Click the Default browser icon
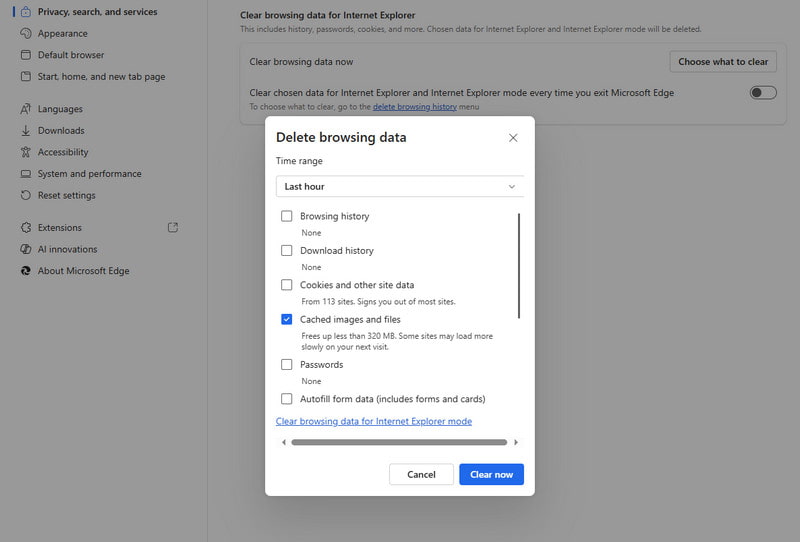The image size is (800, 542). (26, 55)
